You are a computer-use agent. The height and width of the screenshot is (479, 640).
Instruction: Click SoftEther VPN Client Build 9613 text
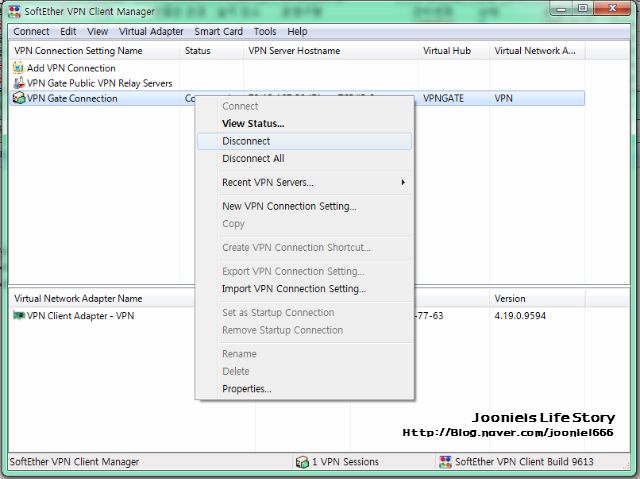coord(524,462)
